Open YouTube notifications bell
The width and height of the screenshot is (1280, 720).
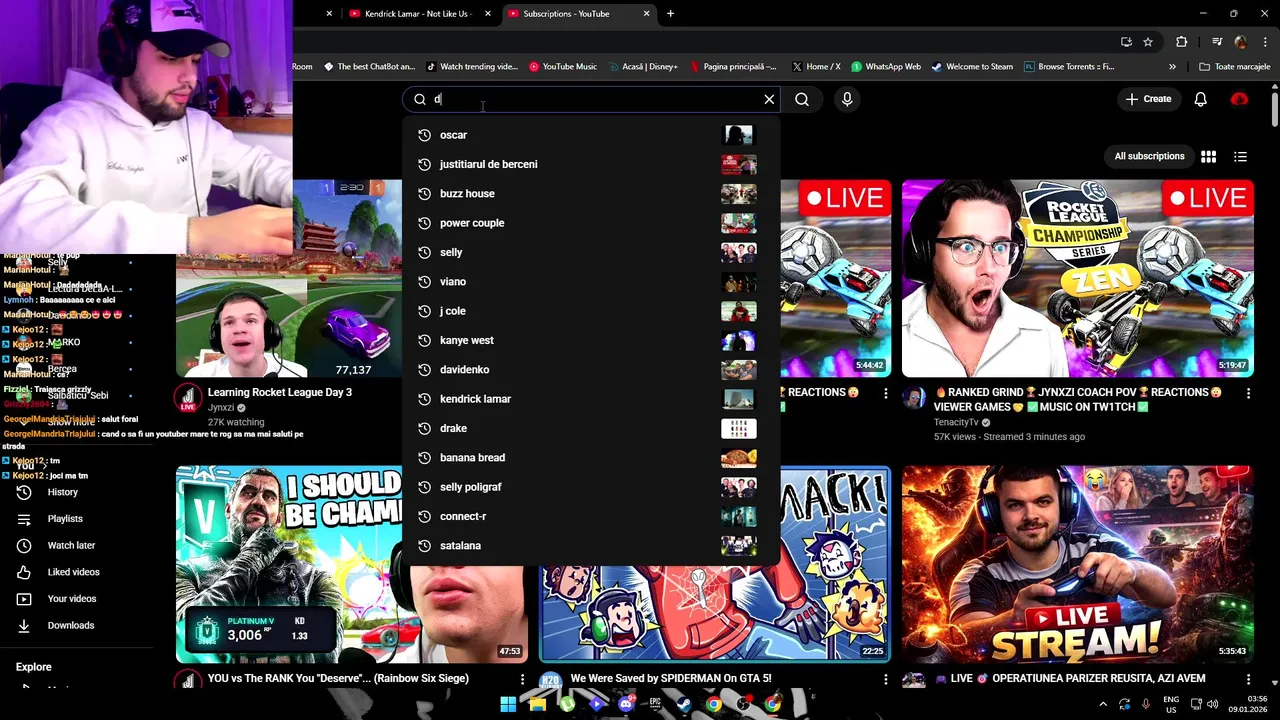1201,99
